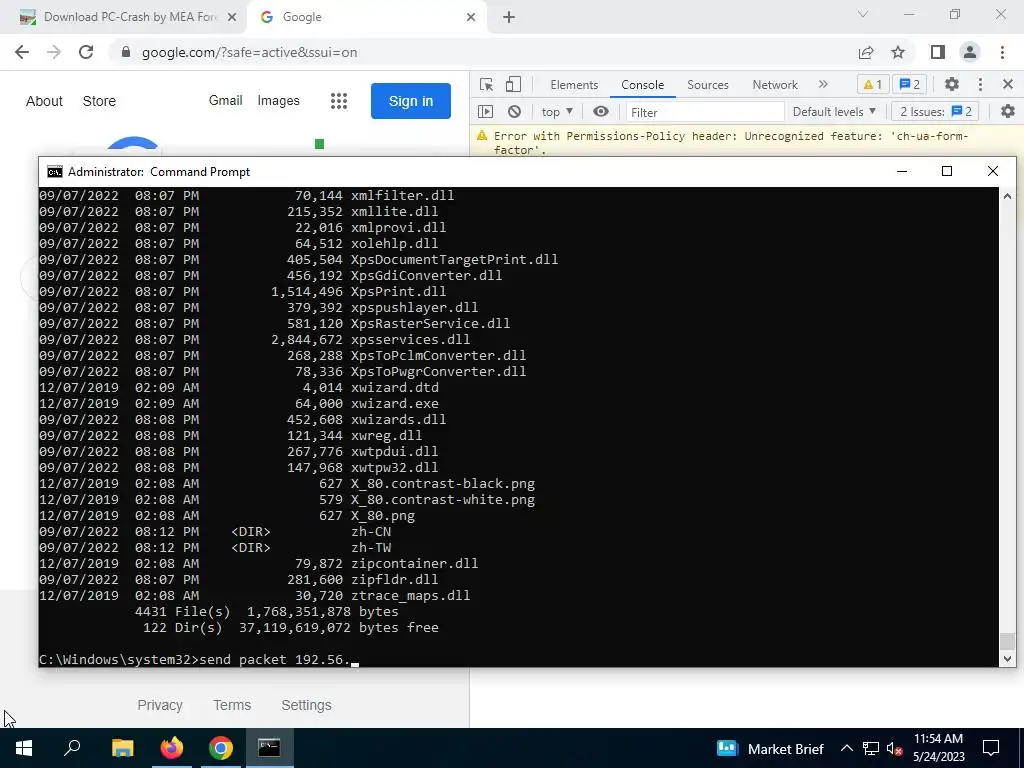Open the Settings footer link

[306, 705]
